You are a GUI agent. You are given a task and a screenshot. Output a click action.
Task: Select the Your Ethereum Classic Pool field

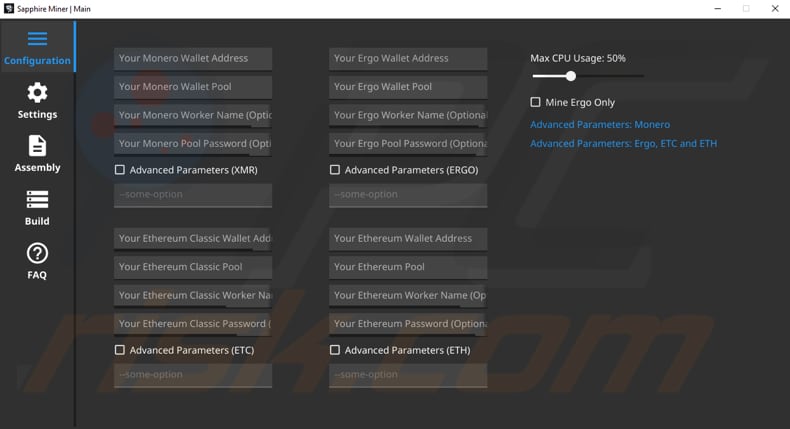coord(193,268)
